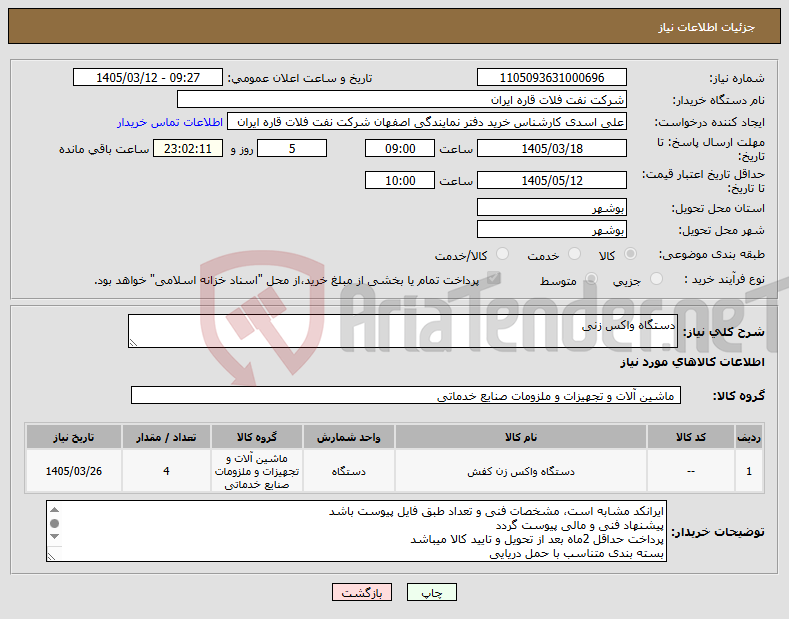Screen dimensions: 789x619
Task: Click the resize grip of the description box
Action: click(133, 343)
